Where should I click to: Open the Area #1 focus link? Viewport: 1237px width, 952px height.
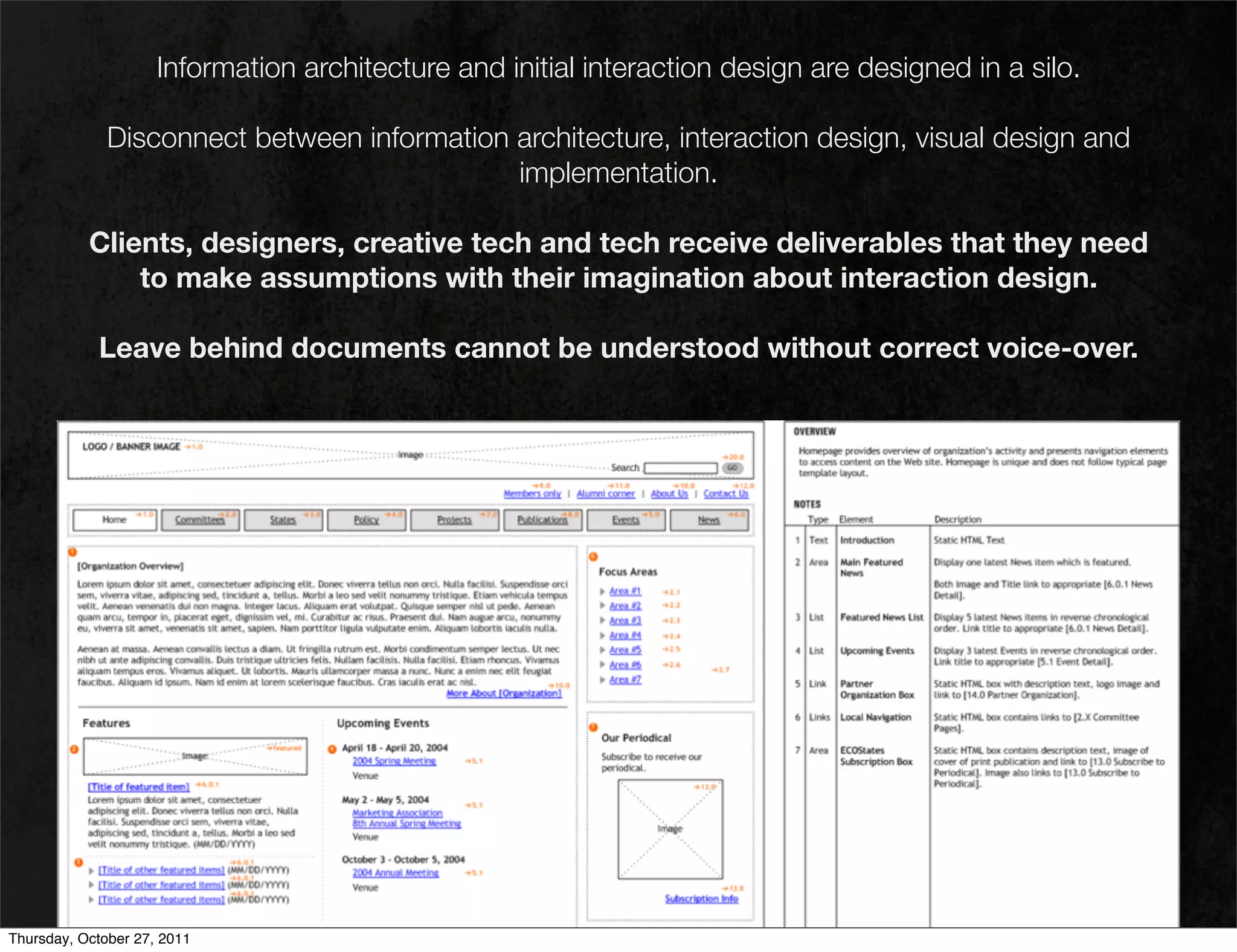(625, 591)
